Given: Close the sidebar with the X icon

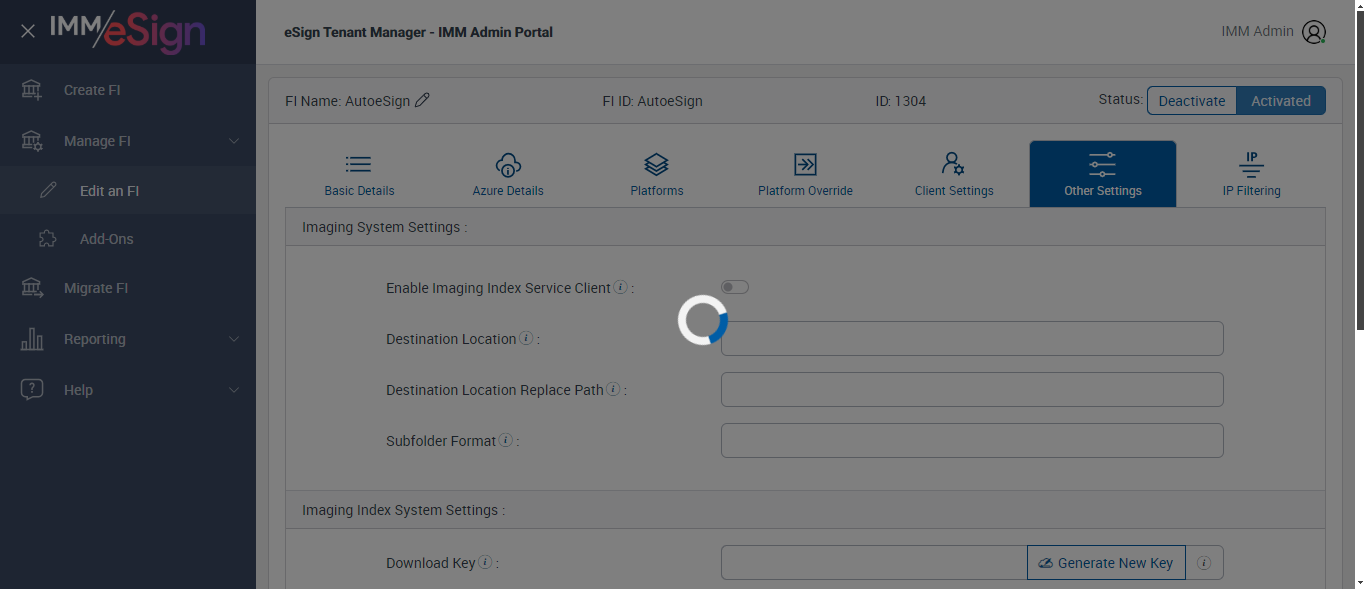Looking at the screenshot, I should [28, 31].
